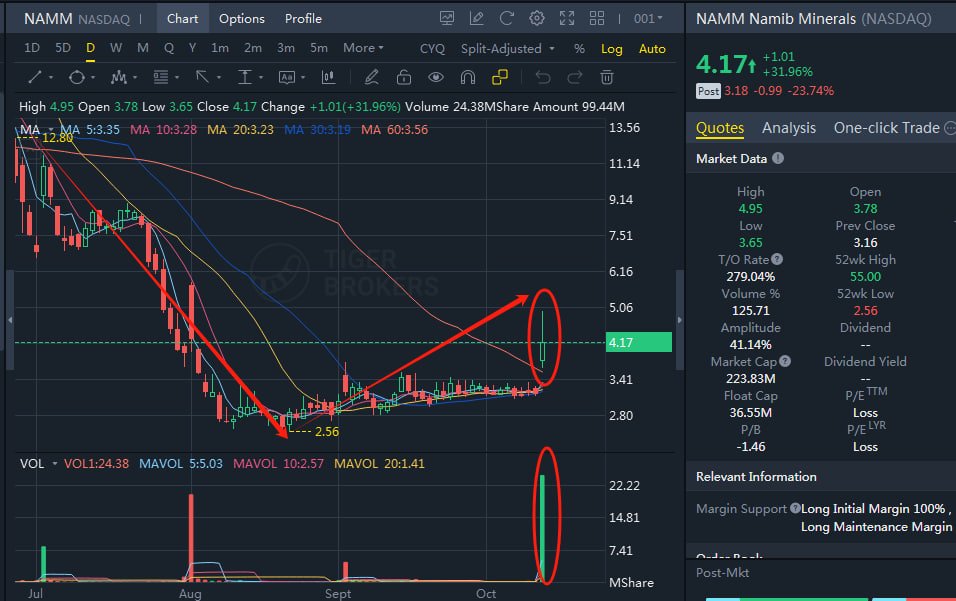This screenshot has width=956, height=601.
Task: Open the multi-chart grid layout icon
Action: tap(597, 18)
